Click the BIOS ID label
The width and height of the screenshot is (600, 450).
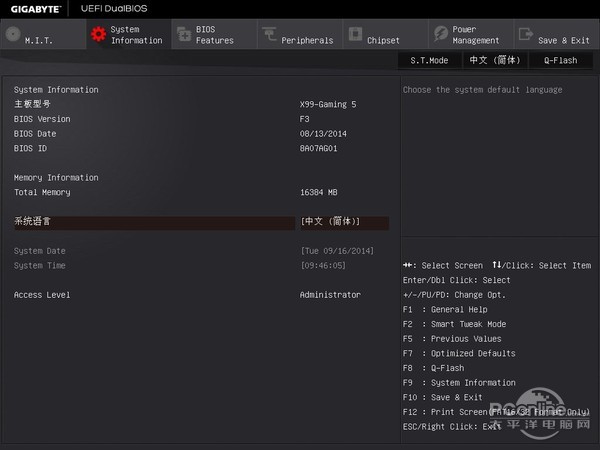(x=30, y=148)
